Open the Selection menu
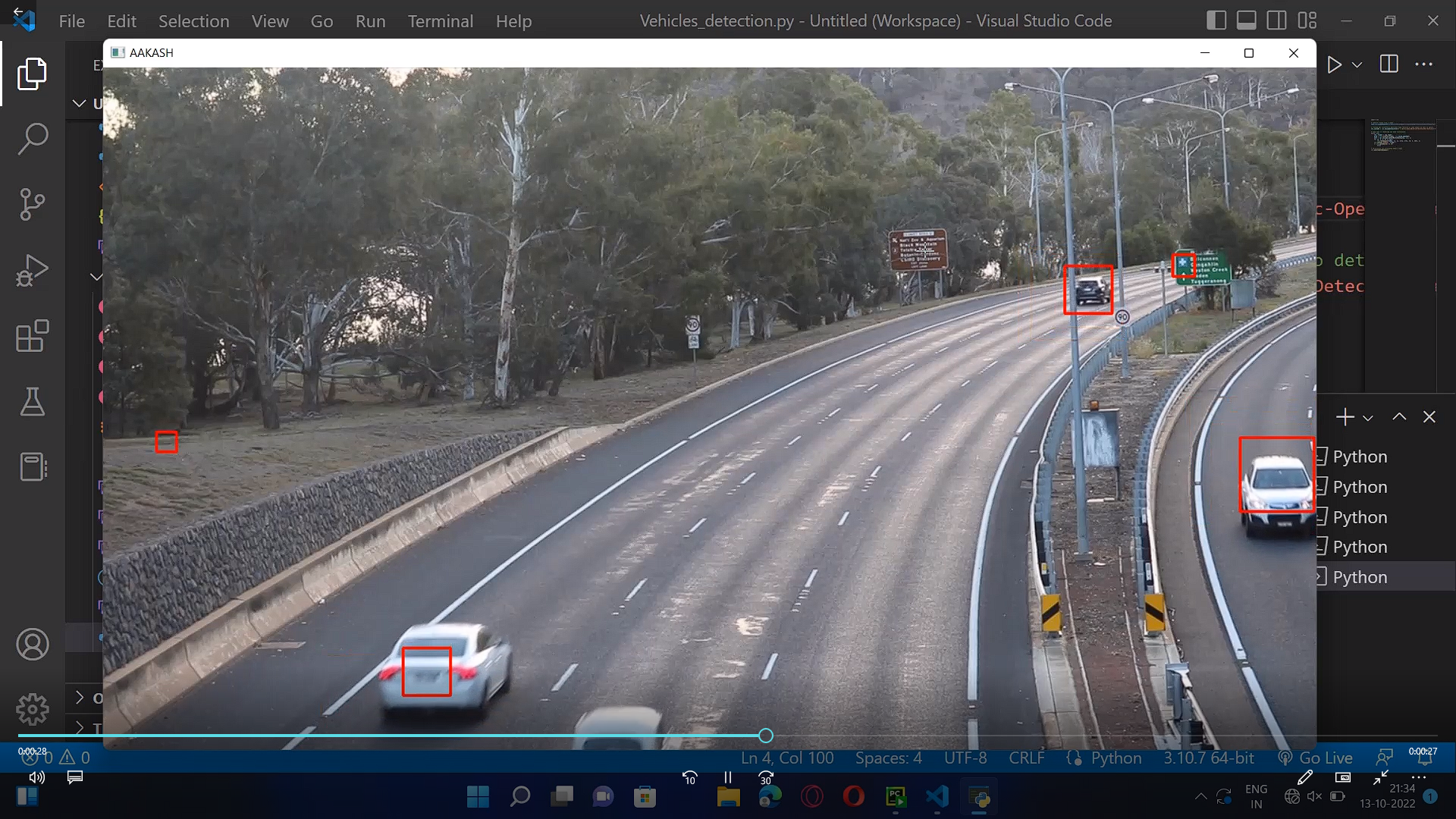This screenshot has height=819, width=1456. pos(193,21)
